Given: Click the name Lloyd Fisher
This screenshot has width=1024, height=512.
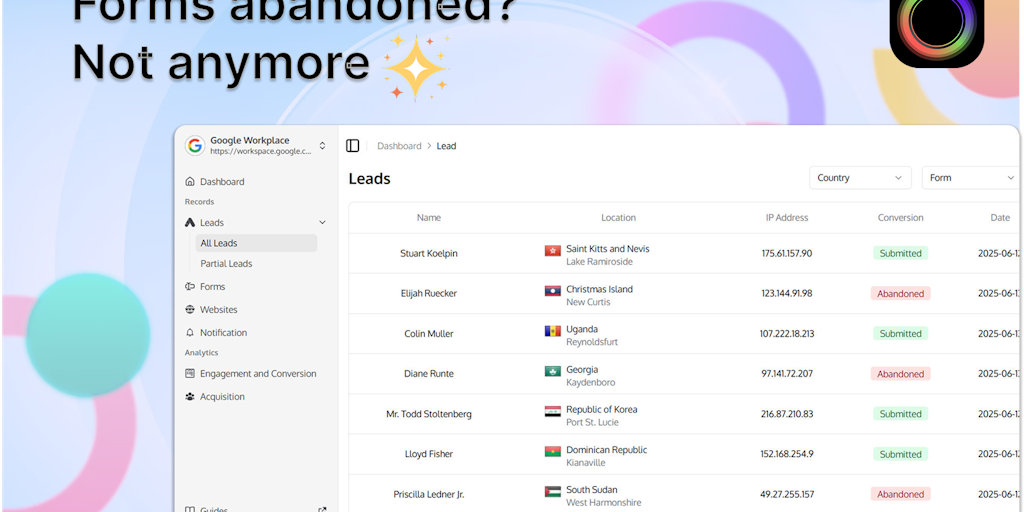Looking at the screenshot, I should click(x=429, y=454).
